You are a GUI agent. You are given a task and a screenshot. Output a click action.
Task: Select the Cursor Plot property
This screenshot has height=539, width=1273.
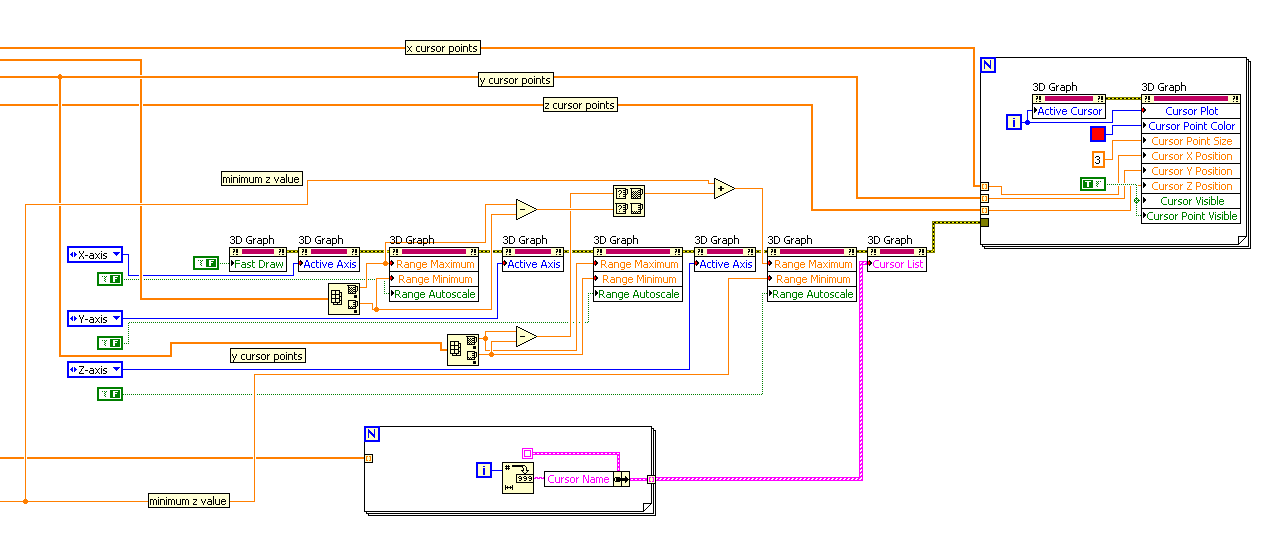tap(1191, 111)
